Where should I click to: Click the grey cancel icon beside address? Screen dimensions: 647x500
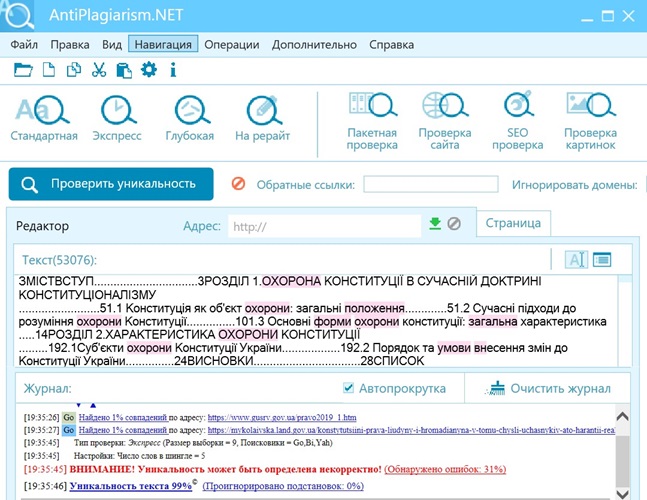454,224
